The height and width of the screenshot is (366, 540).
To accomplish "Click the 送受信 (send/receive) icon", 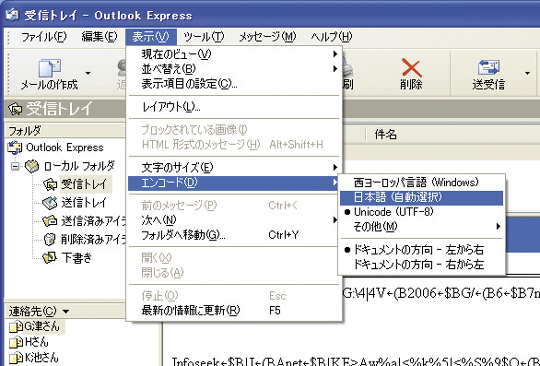I will click(x=488, y=67).
